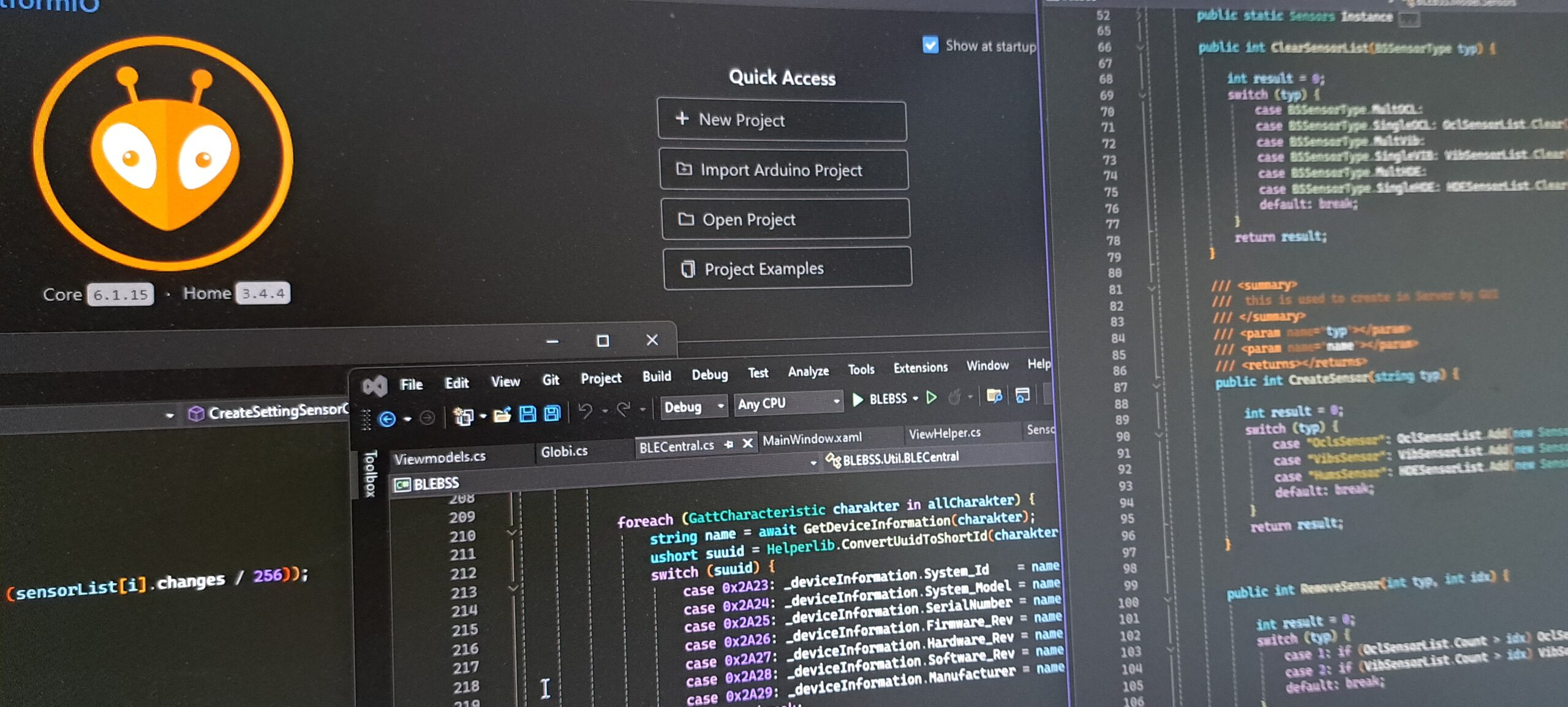
Task: Uncheck Show at startup checkbox
Action: point(930,45)
